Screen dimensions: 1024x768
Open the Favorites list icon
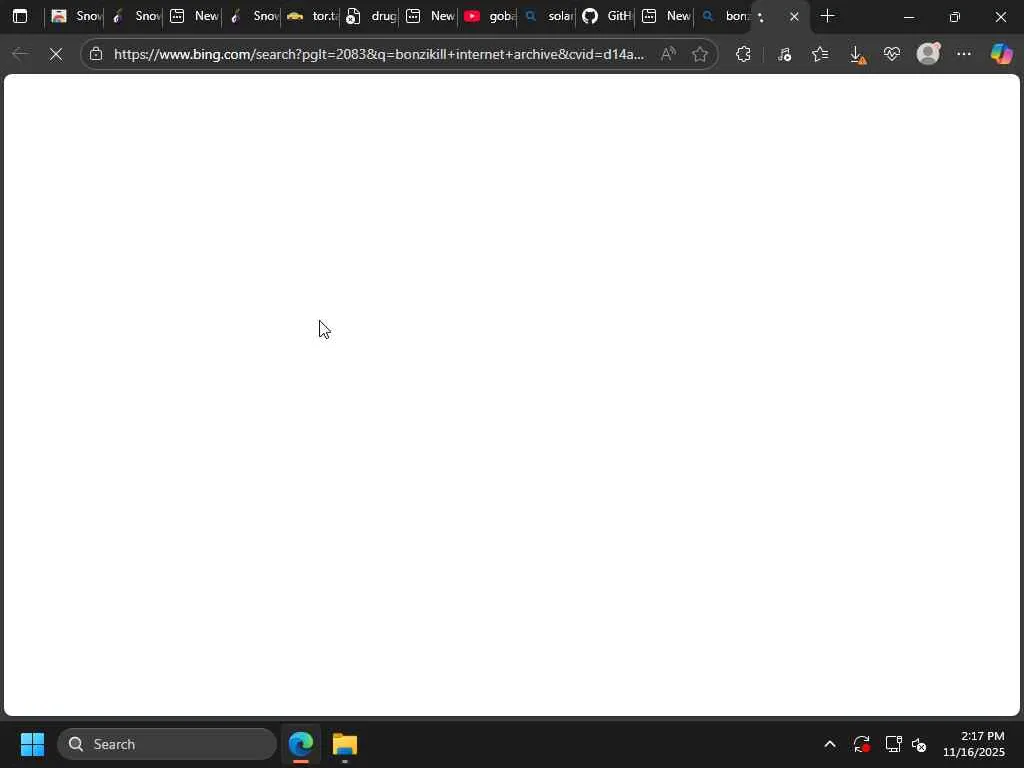click(x=820, y=54)
